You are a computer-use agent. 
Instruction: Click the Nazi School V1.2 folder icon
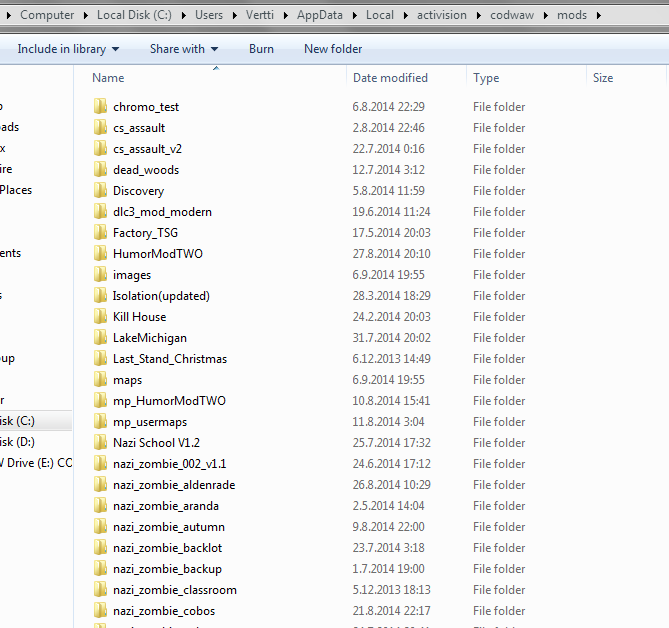click(x=100, y=442)
